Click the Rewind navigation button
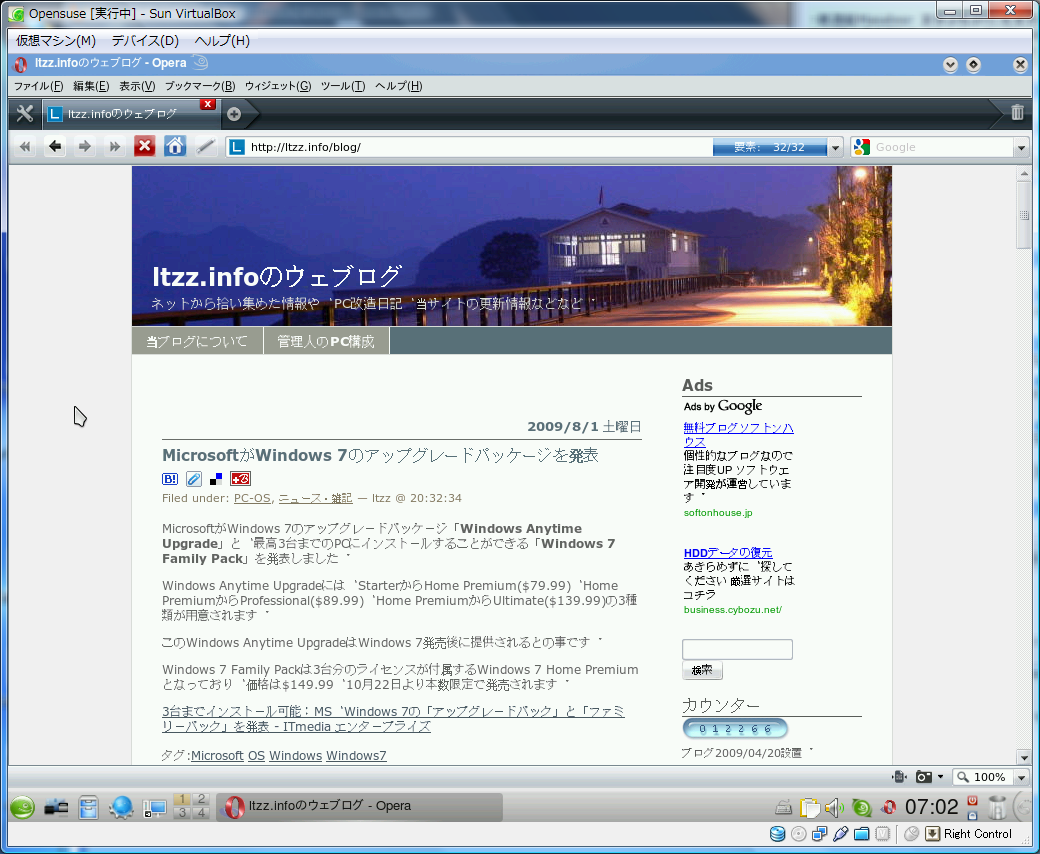This screenshot has height=854, width=1040. pos(25,147)
